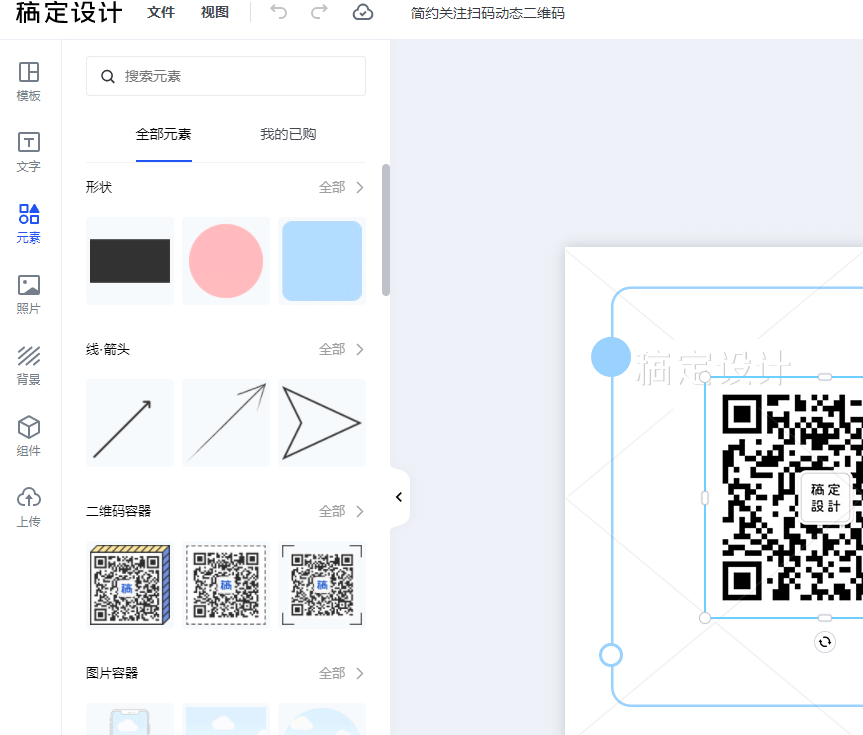Click the document title 简约关注扫码动态二维码
863x735 pixels.
click(488, 13)
